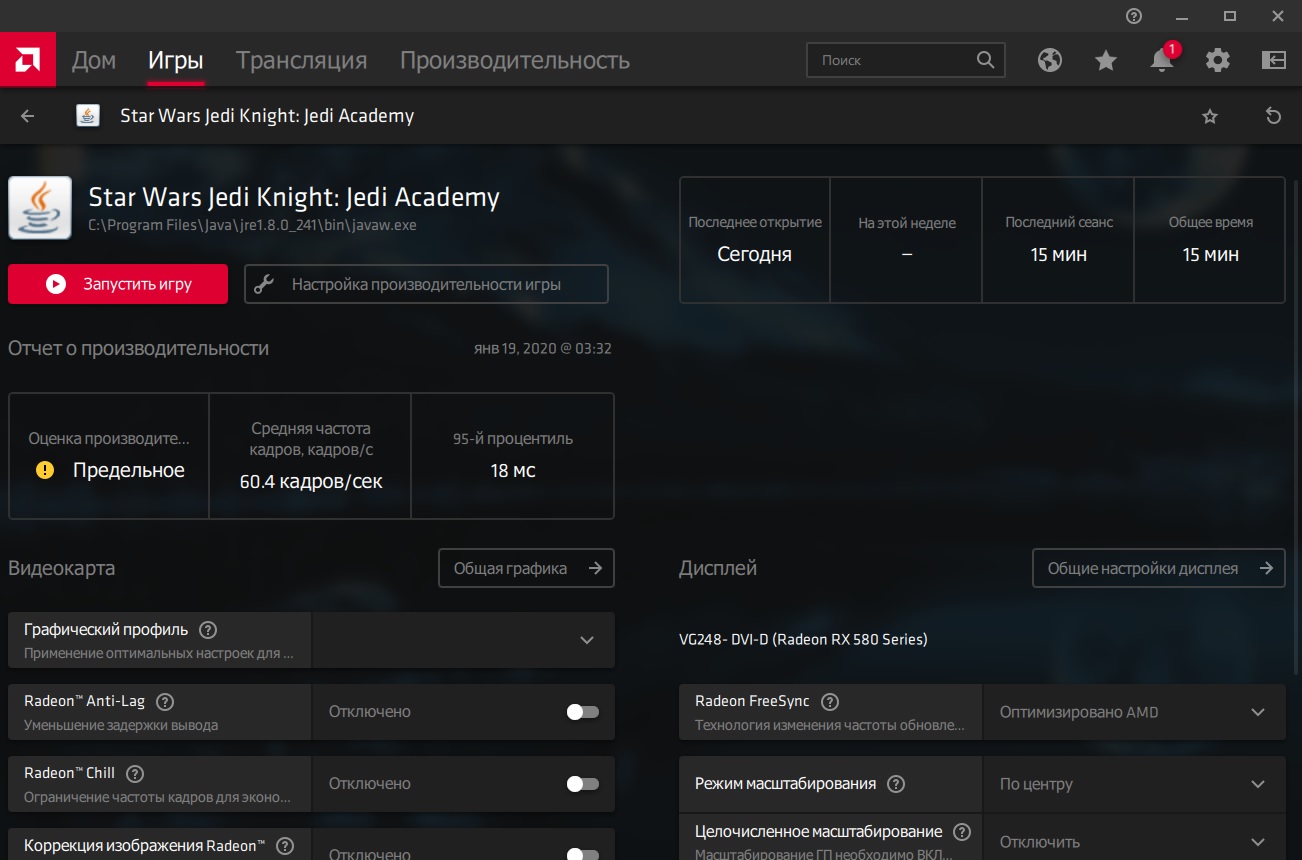
Task: Open the Radeon FreeSync dropdown
Action: pyautogui.click(x=1257, y=712)
